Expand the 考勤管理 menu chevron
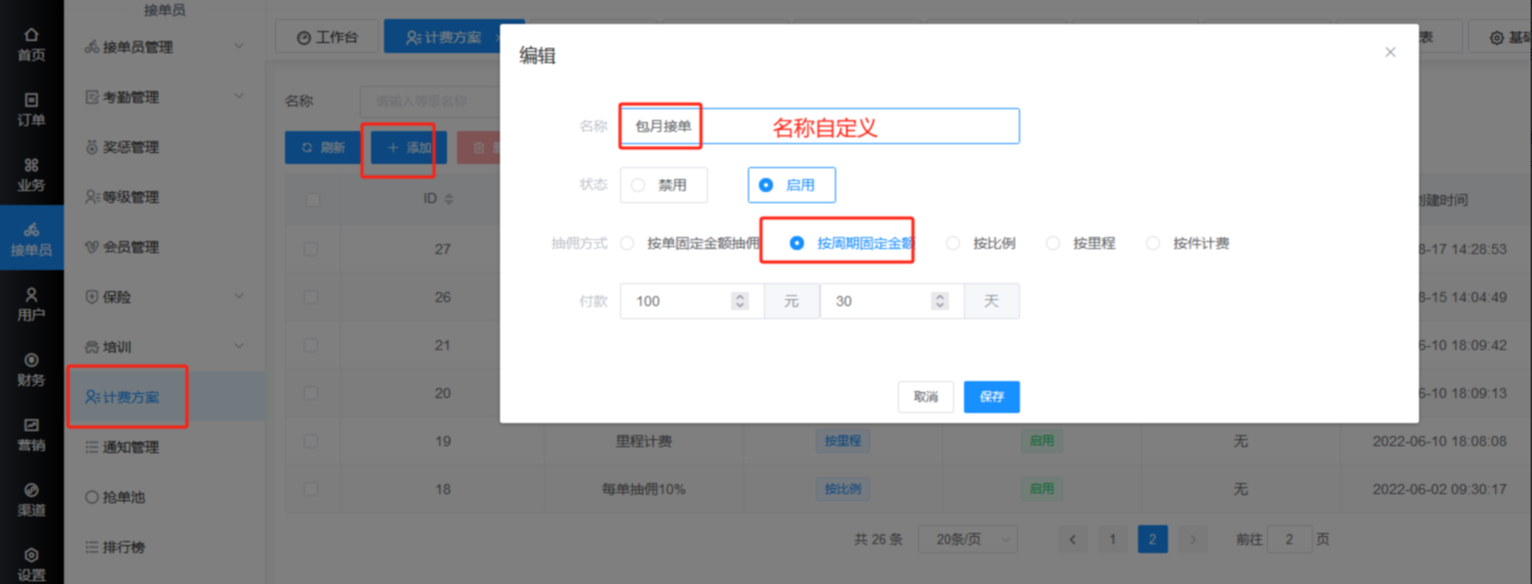The height and width of the screenshot is (584, 1532). tap(239, 96)
